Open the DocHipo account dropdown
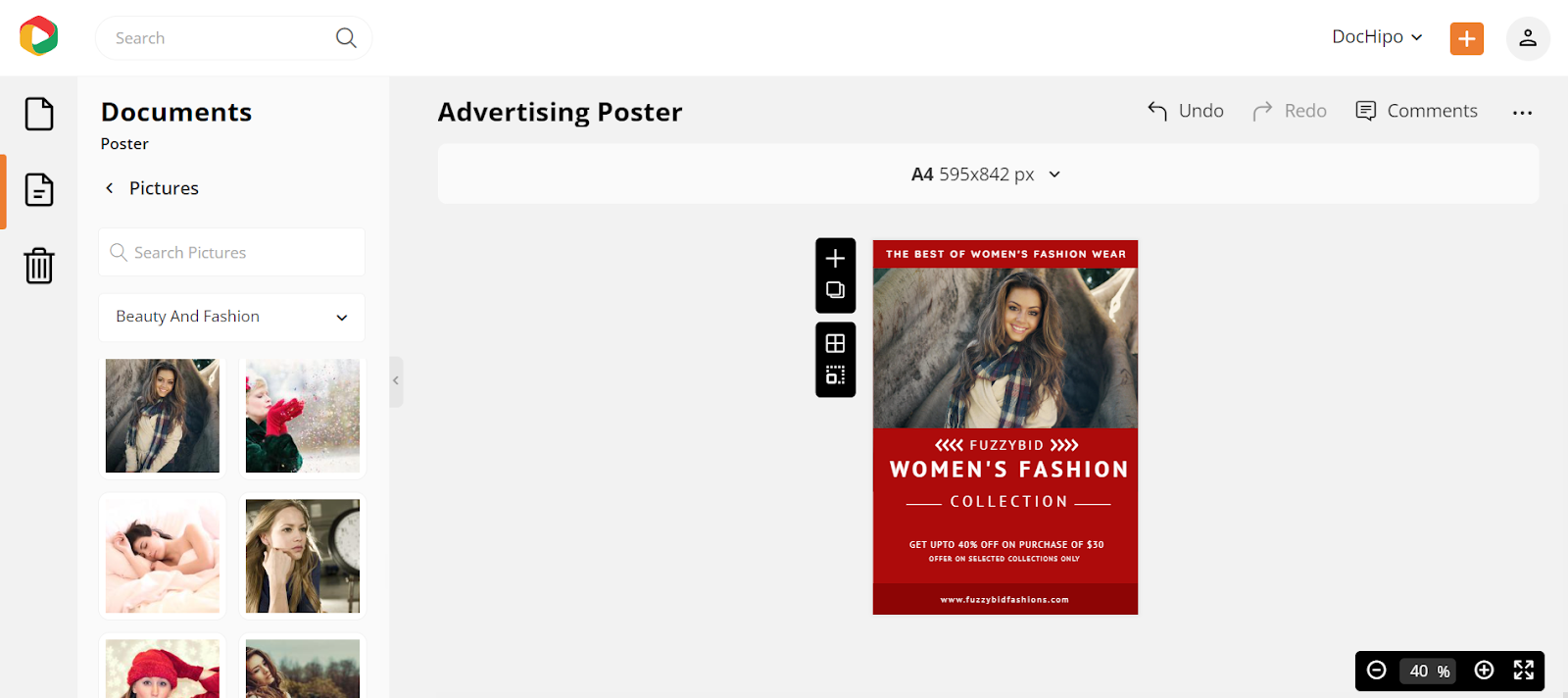1568x698 pixels. click(1377, 37)
